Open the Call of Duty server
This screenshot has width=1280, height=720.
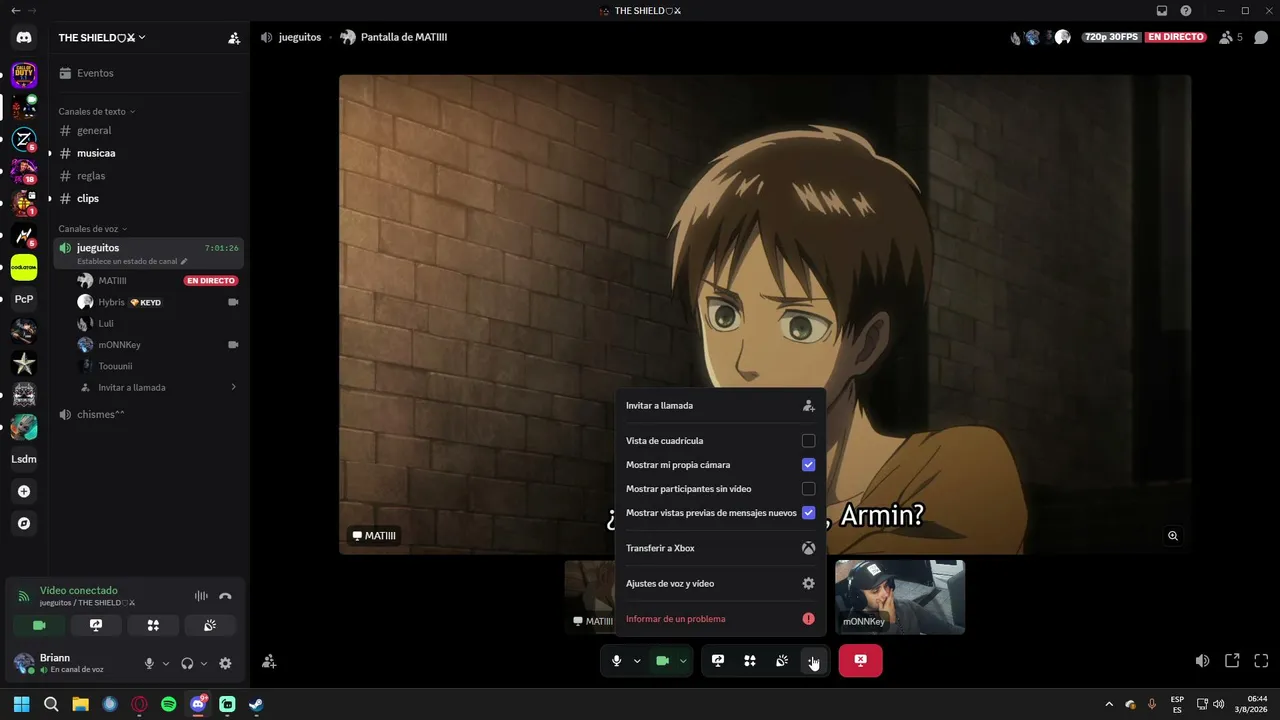(x=24, y=74)
